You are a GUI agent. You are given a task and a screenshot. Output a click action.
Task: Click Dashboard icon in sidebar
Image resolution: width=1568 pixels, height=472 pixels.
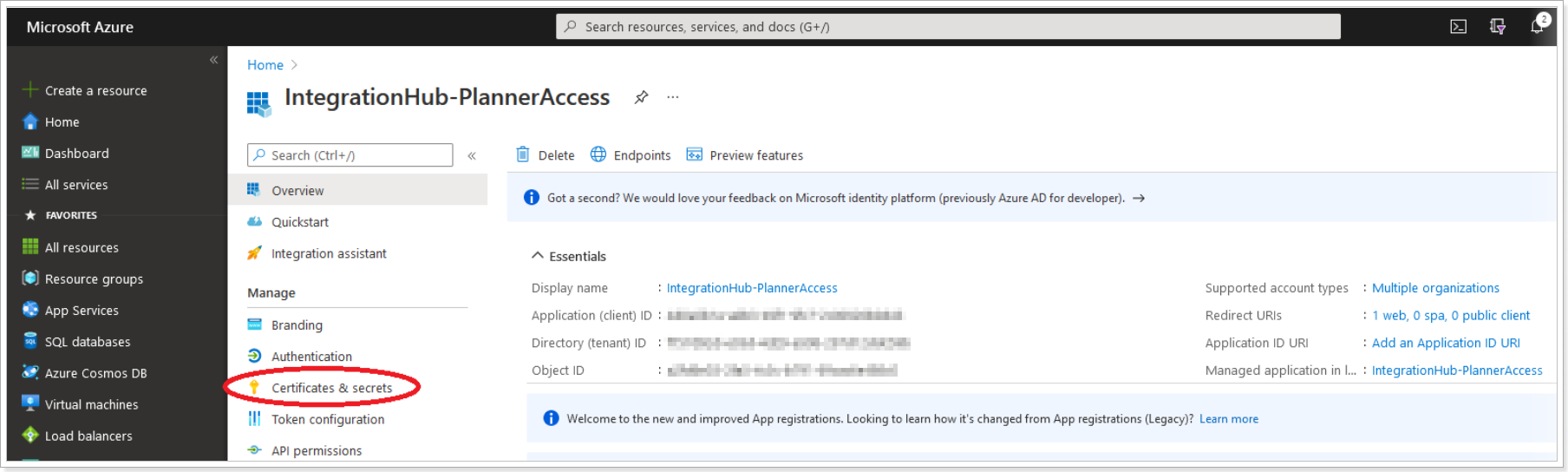tap(30, 153)
